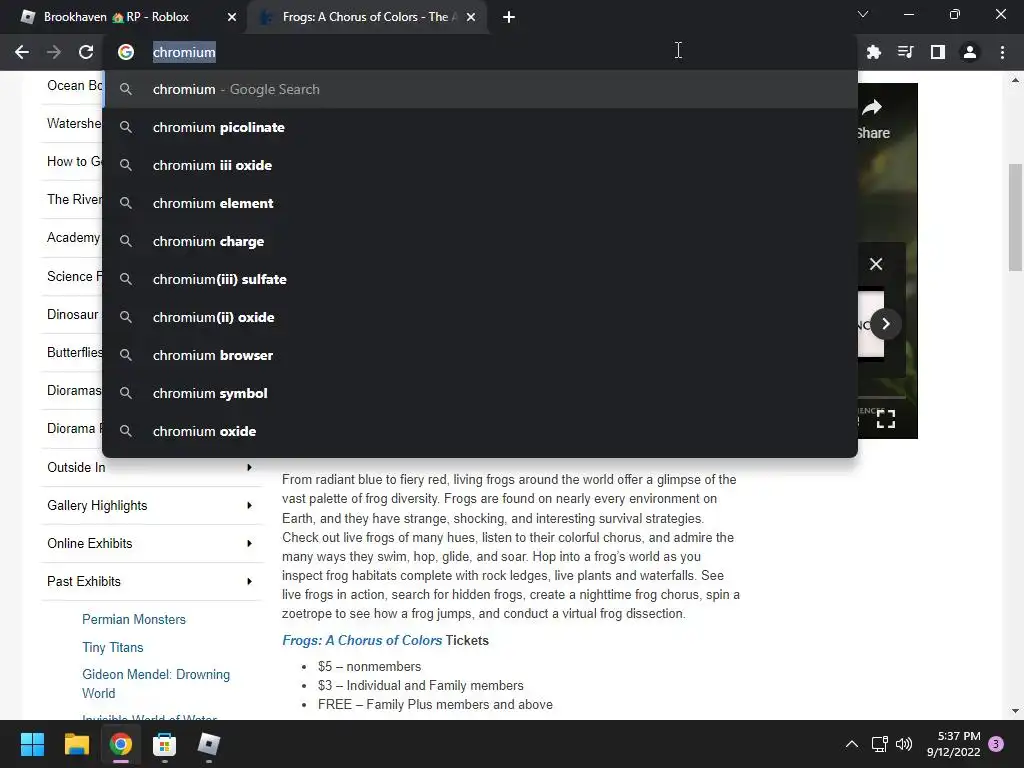Open the Chrome three-dot menu
This screenshot has width=1024, height=768.
coord(1002,52)
